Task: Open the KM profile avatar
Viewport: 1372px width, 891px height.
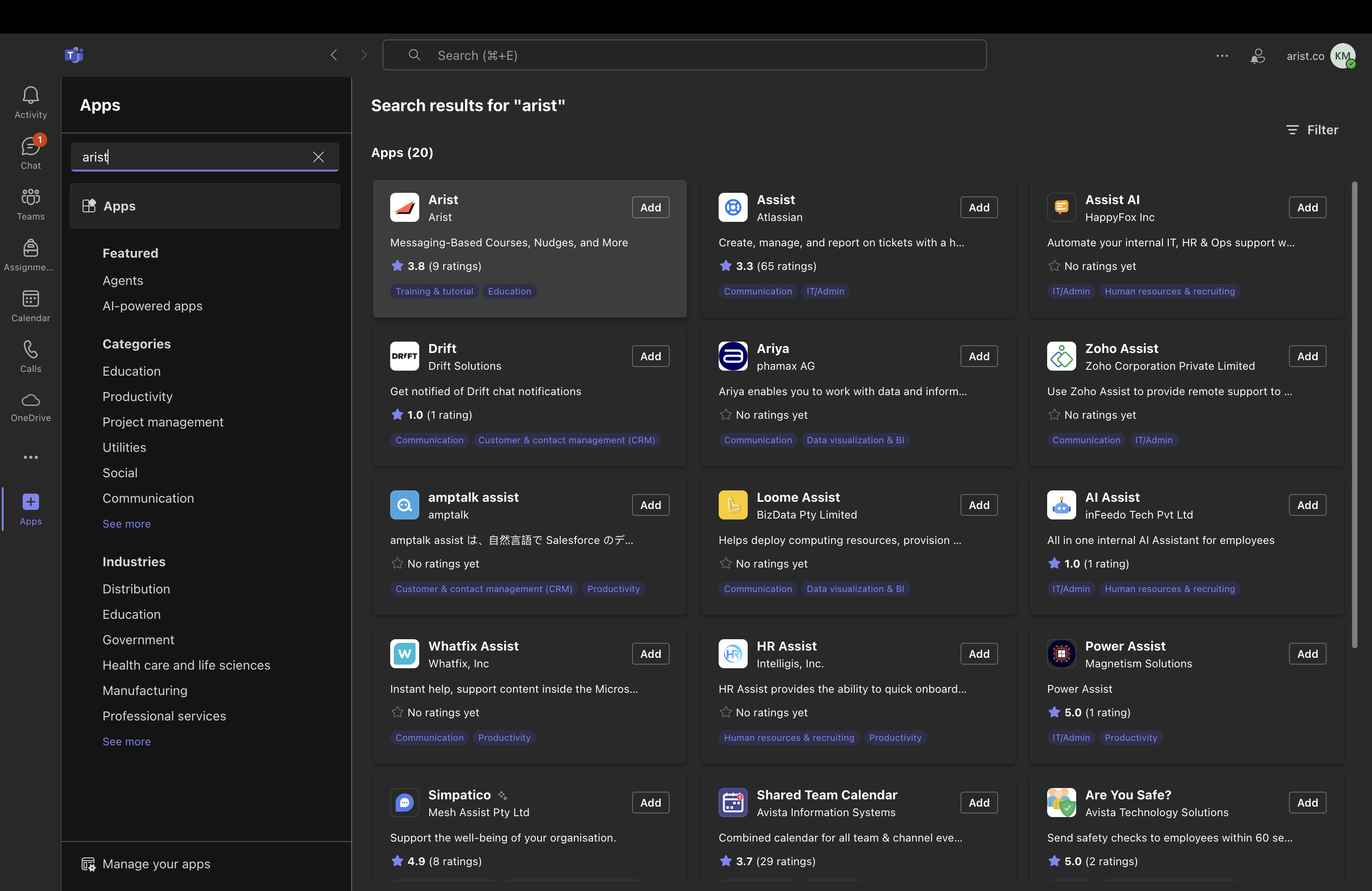Action: point(1343,55)
